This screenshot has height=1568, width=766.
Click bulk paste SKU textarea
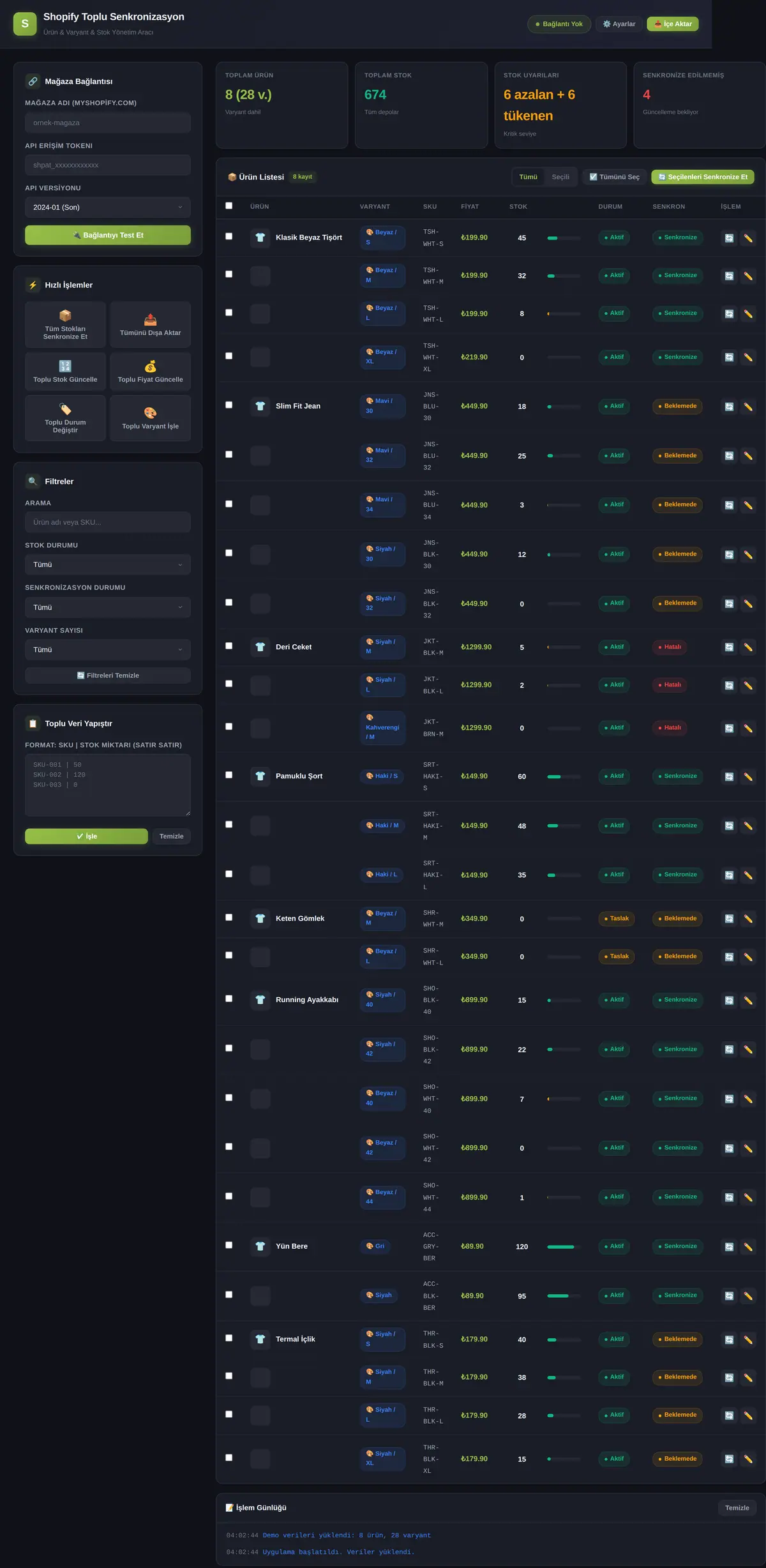pyautogui.click(x=108, y=785)
